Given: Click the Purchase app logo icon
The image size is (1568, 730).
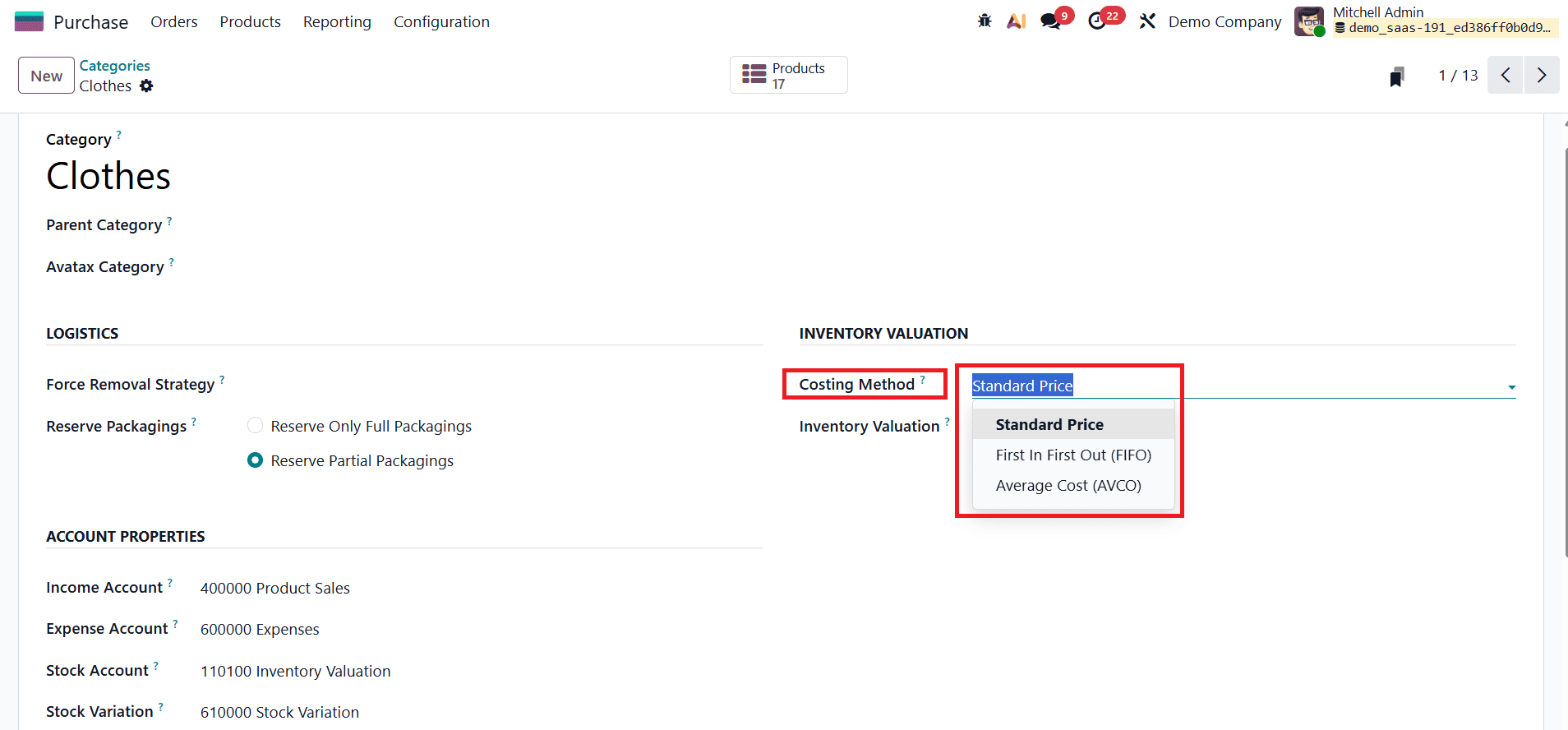Looking at the screenshot, I should point(29,21).
